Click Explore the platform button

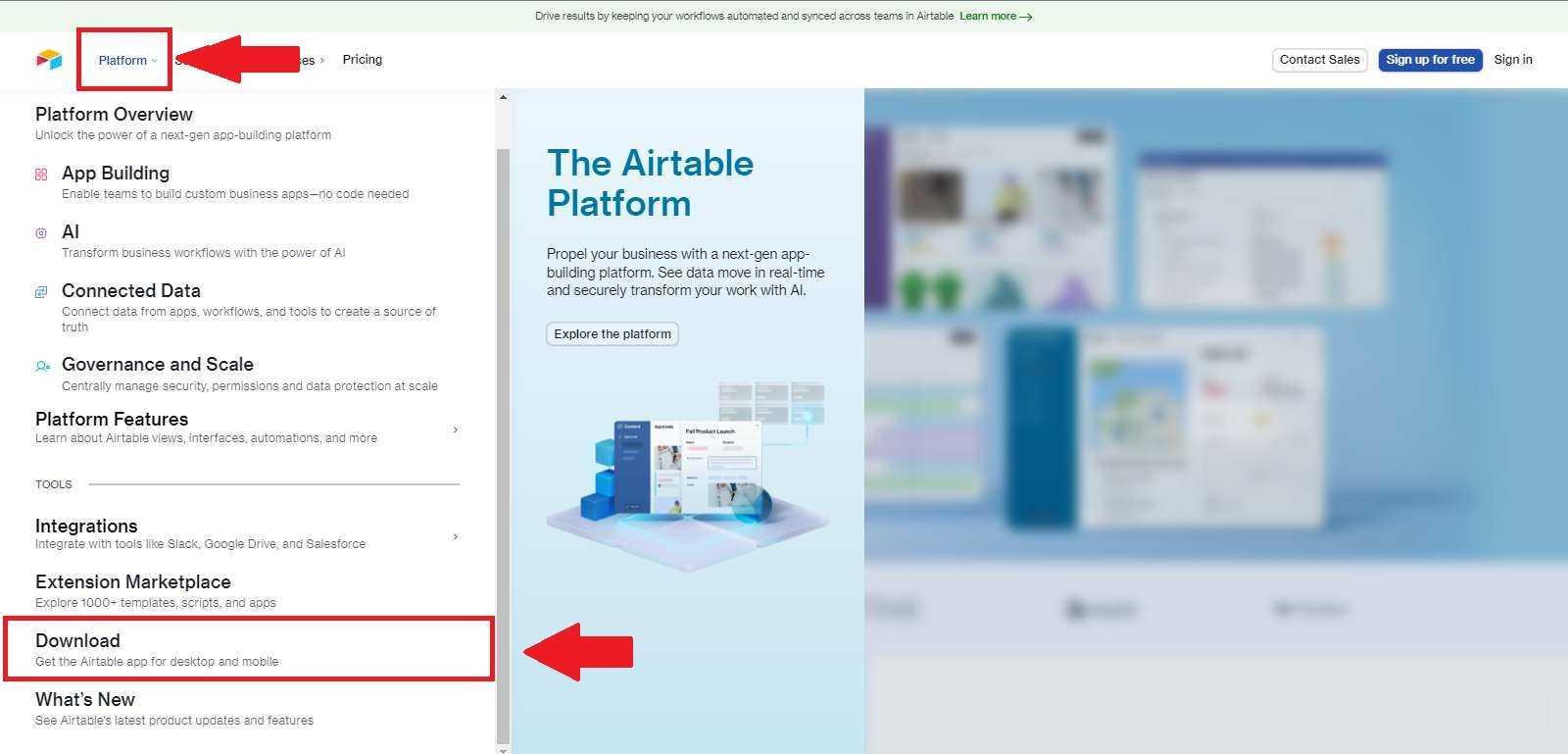[612, 334]
